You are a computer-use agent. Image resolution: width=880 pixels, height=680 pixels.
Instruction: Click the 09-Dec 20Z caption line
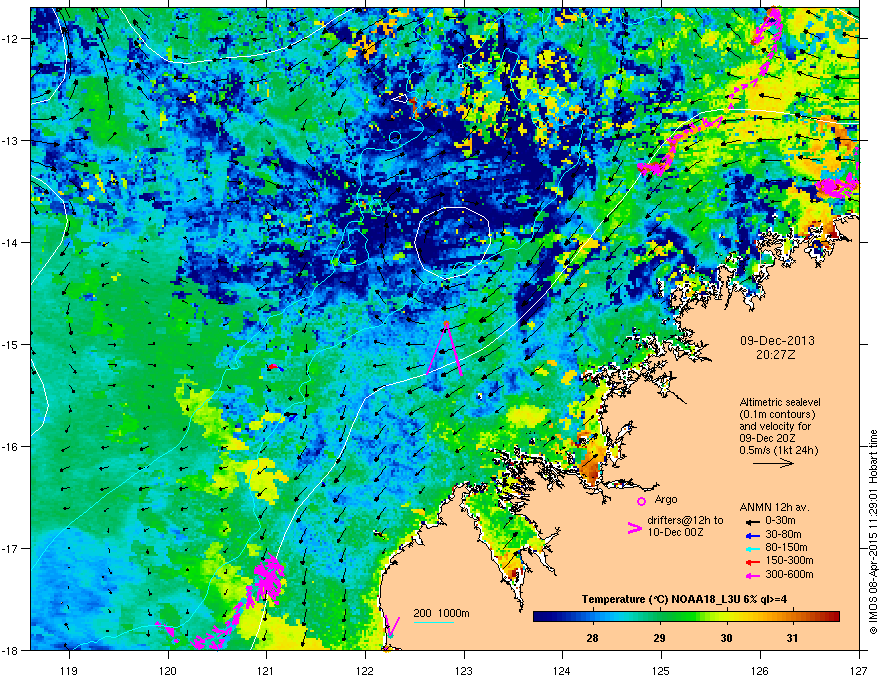768,438
